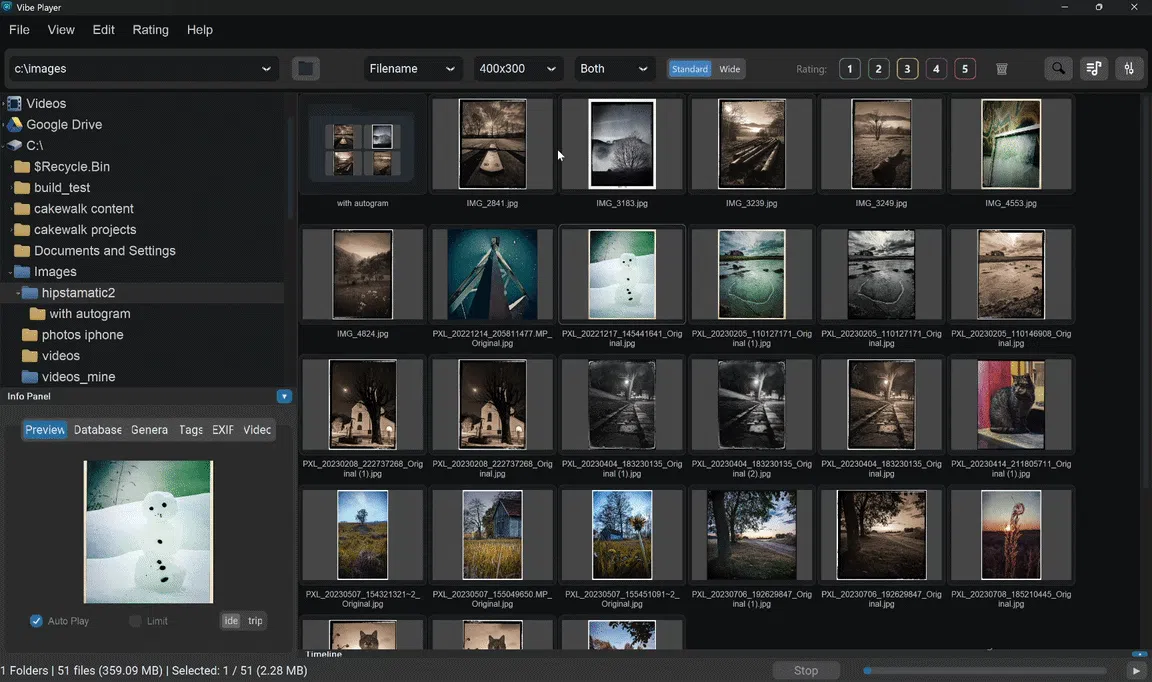Screen dimensions: 1152x682
Task: Select the IMG_4553.jpg thumbnail
Action: [1011, 144]
